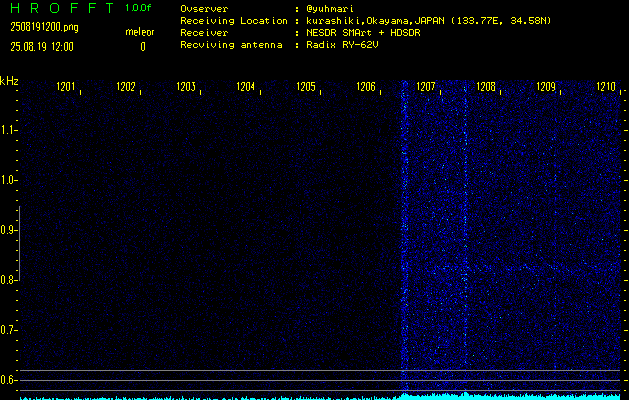Click the 1206 time marker

click(366, 87)
